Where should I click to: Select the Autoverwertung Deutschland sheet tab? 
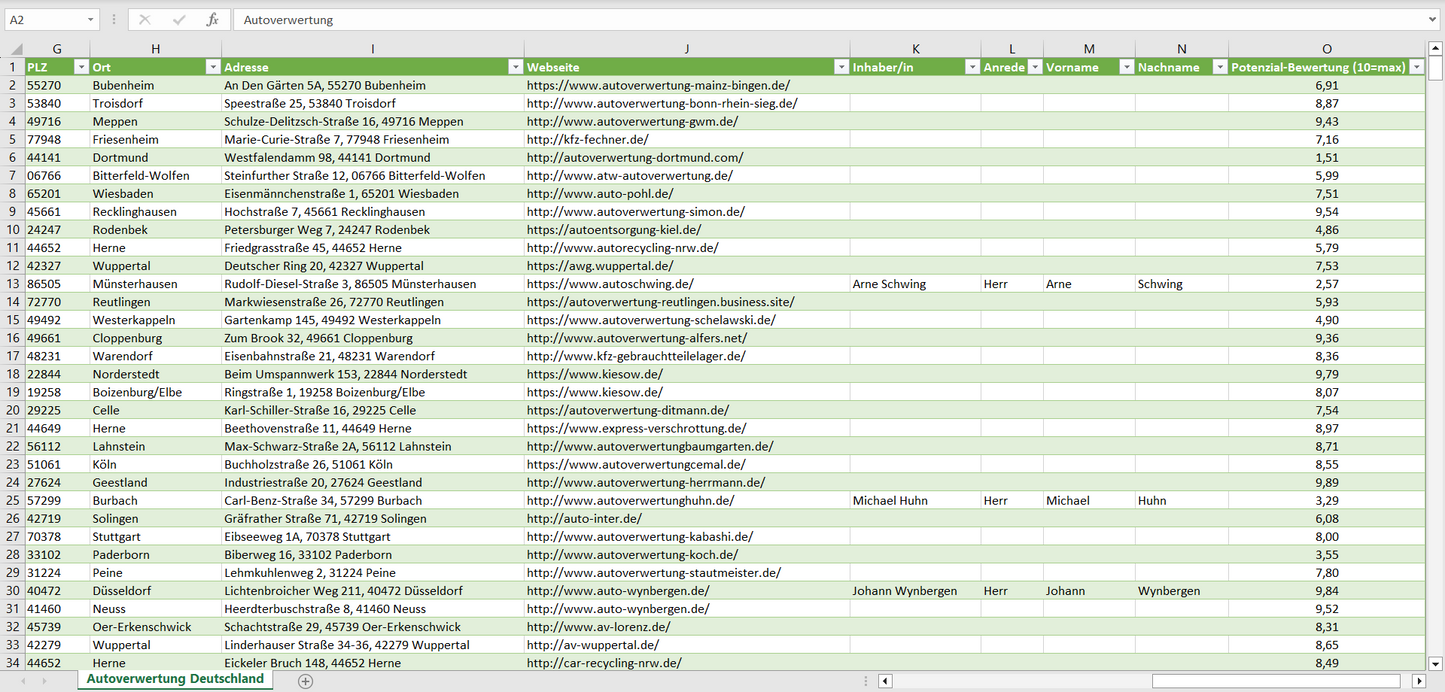click(175, 679)
